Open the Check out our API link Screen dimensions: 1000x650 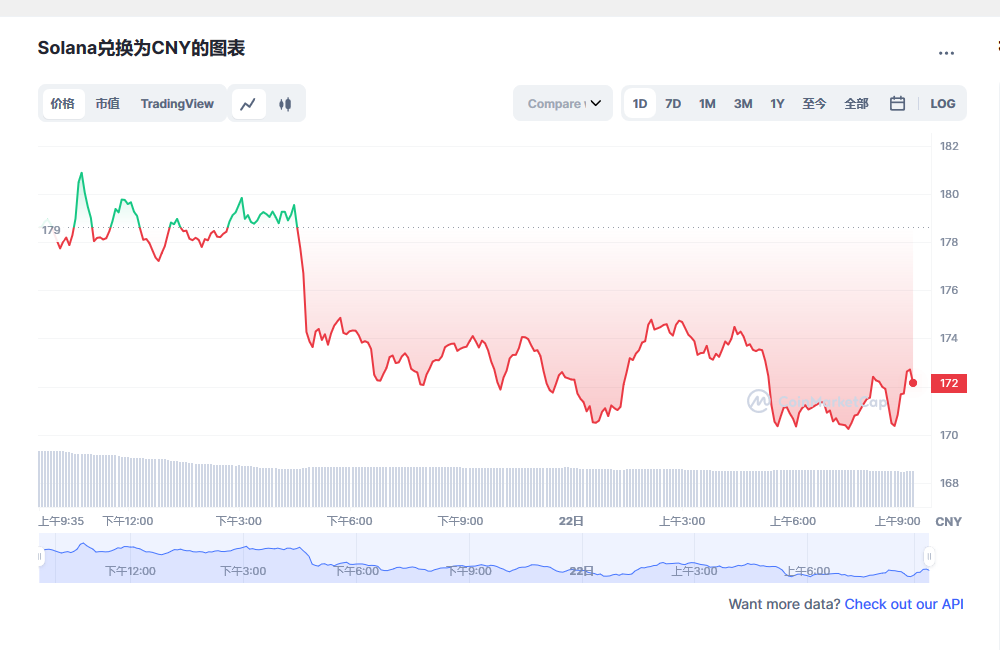904,604
